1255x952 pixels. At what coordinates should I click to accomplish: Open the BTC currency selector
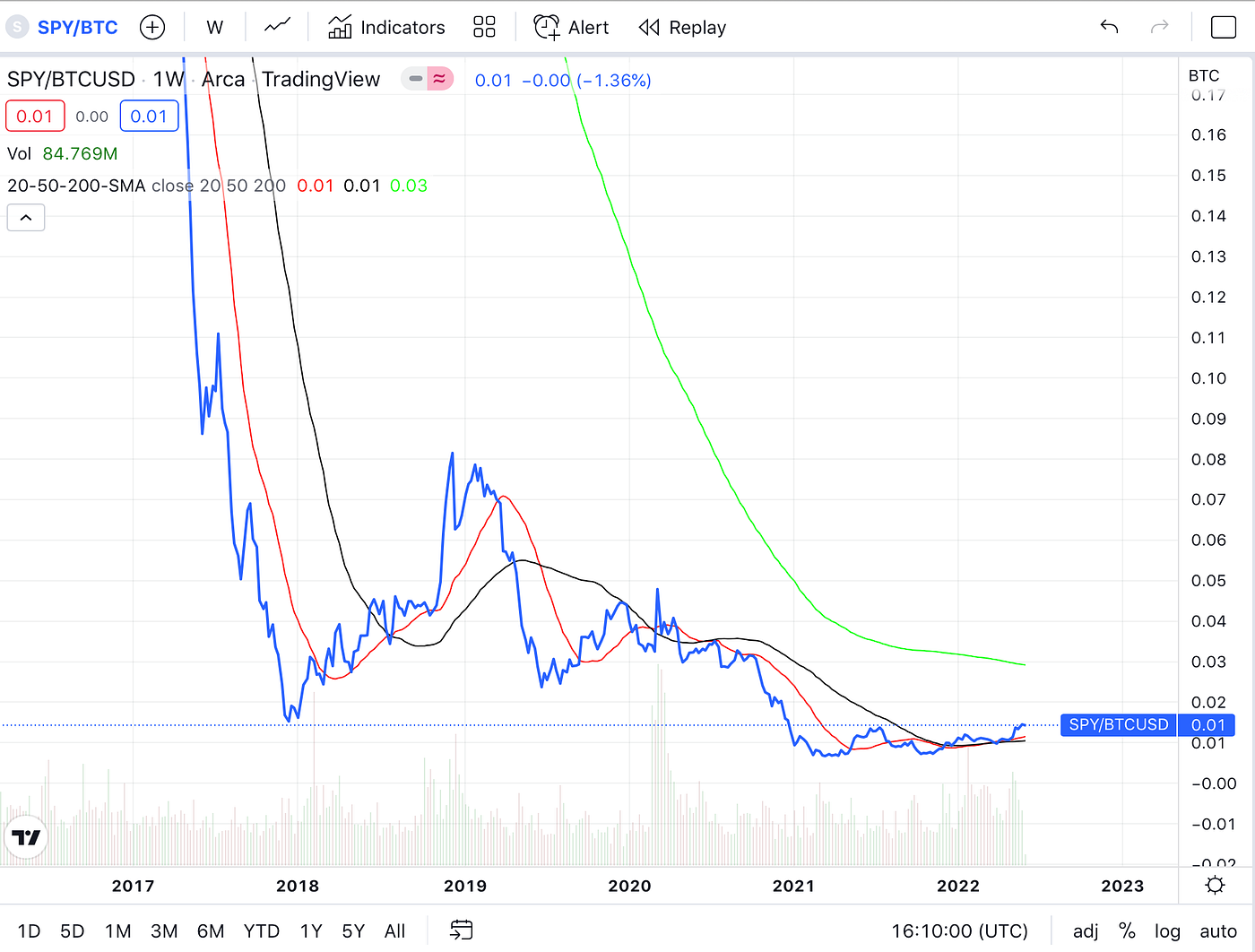(1204, 75)
